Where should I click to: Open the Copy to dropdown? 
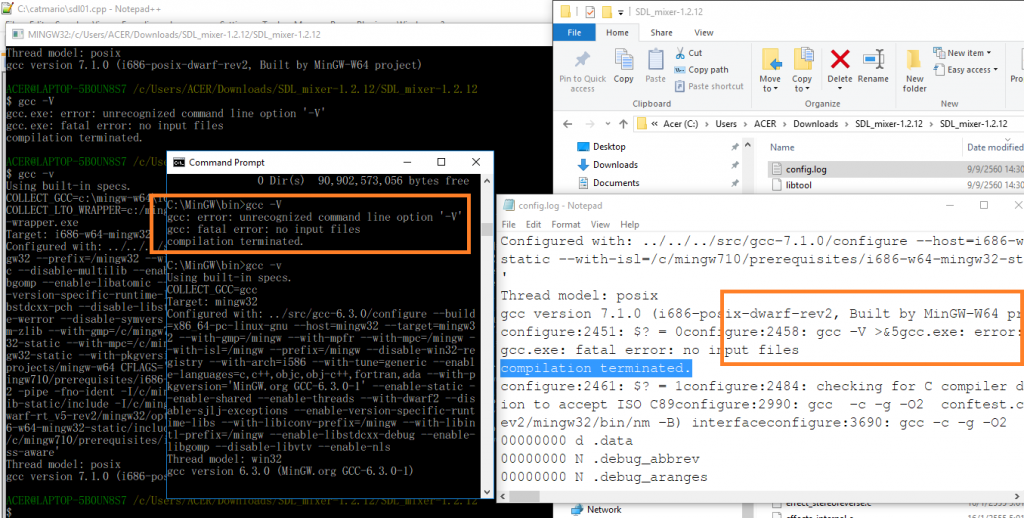802,84
